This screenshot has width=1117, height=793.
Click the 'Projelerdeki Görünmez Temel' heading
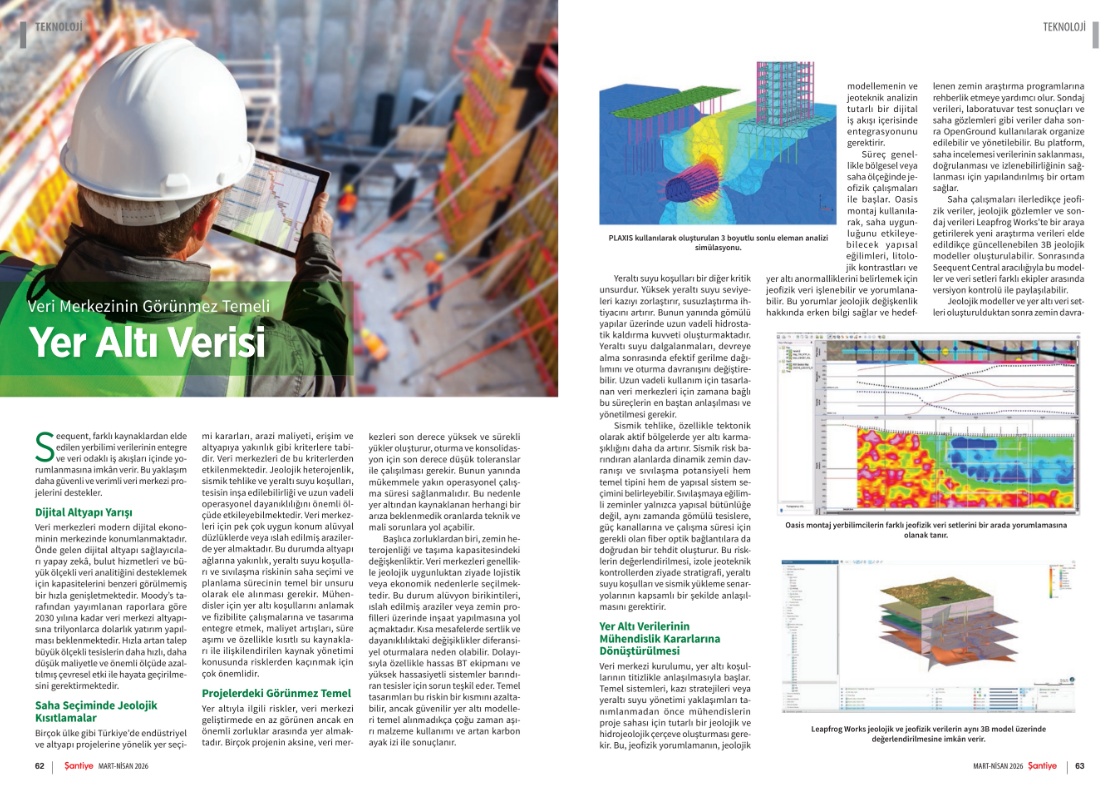(x=276, y=692)
